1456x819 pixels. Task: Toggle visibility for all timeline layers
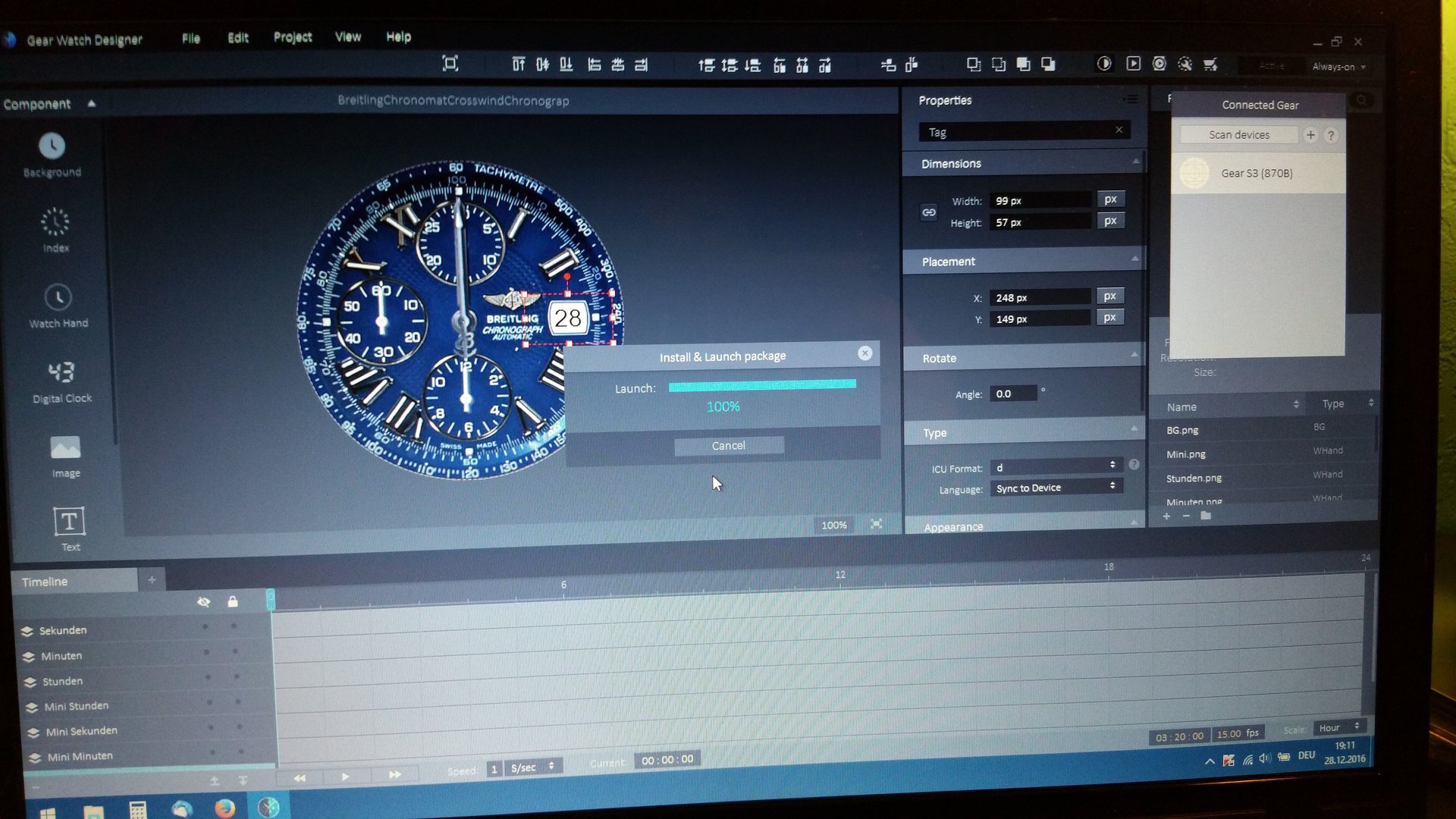coord(203,601)
